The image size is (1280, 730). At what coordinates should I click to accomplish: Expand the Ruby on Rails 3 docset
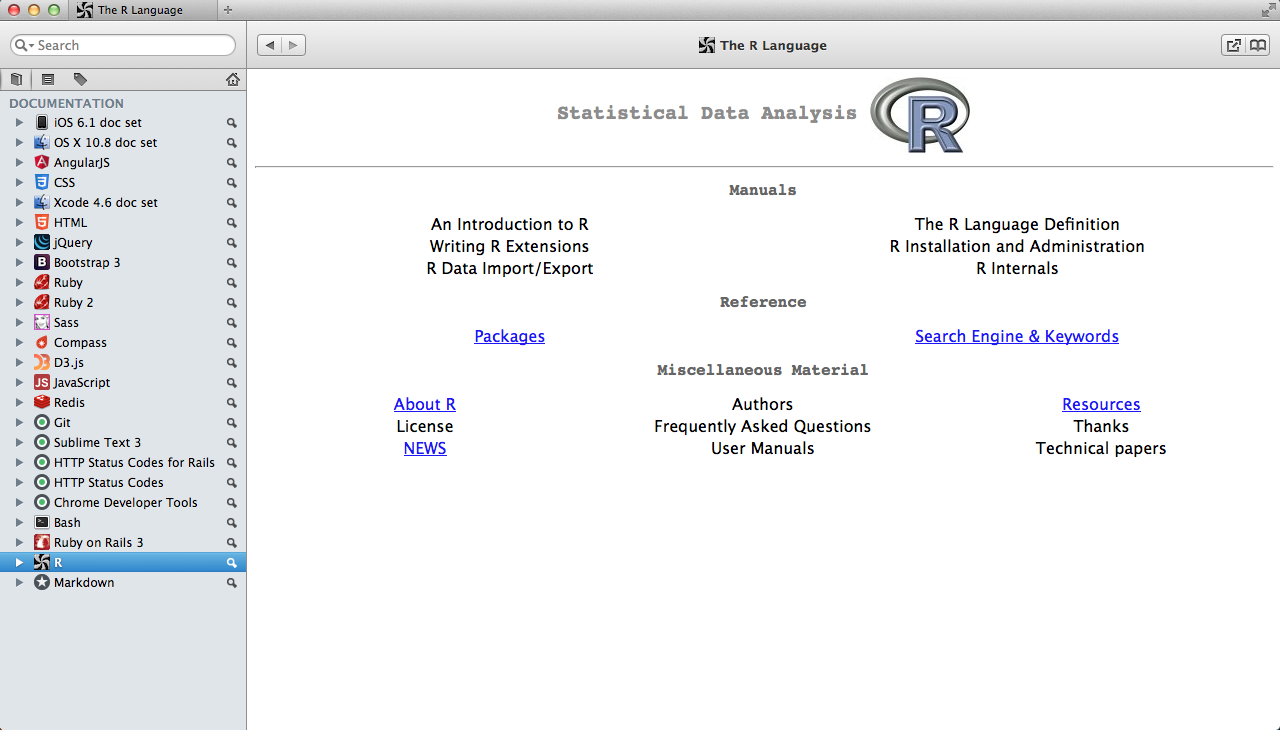coord(18,542)
